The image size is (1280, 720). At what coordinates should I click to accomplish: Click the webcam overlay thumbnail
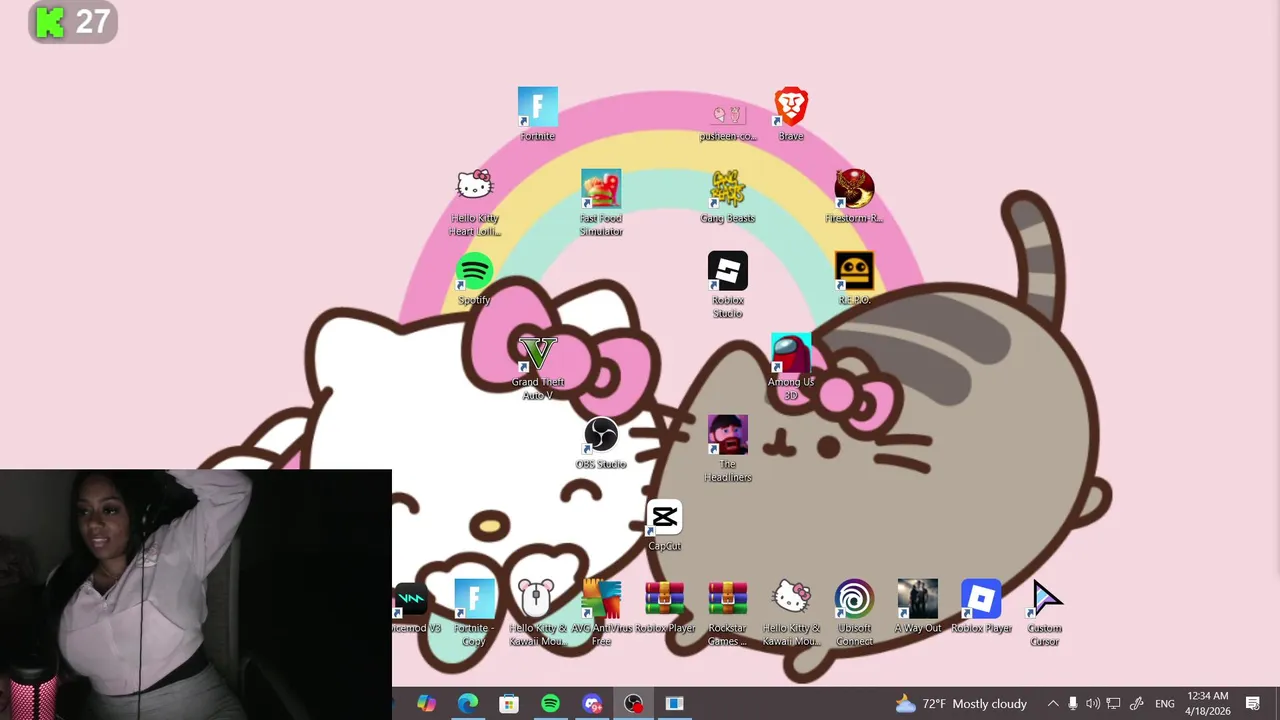pos(196,595)
